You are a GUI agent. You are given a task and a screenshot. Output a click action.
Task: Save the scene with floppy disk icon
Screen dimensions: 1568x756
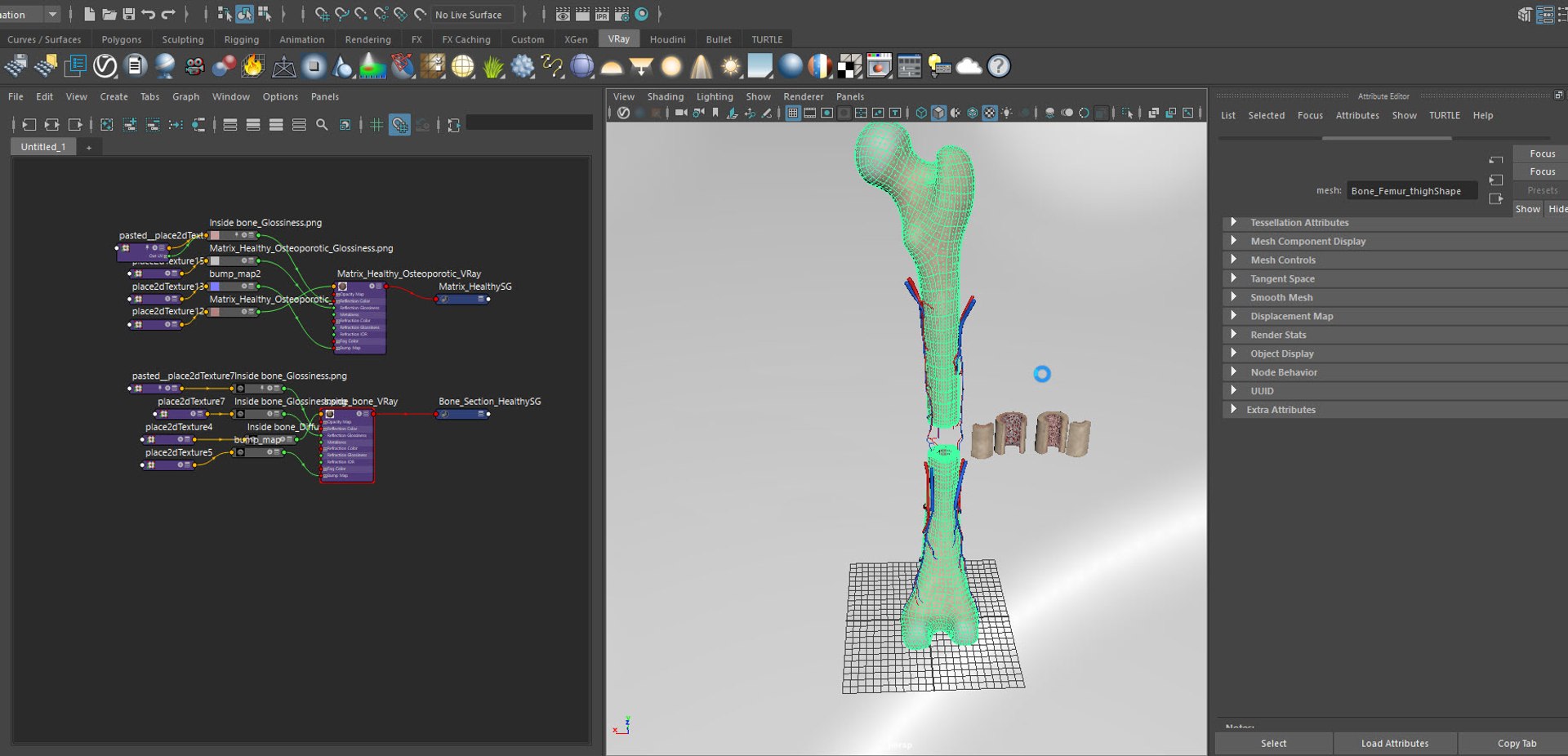[x=128, y=14]
